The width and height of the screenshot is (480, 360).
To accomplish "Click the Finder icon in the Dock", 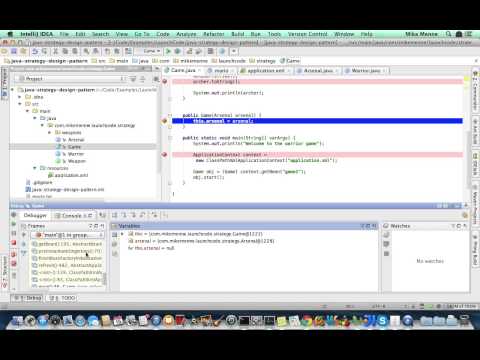I will 17,321.
